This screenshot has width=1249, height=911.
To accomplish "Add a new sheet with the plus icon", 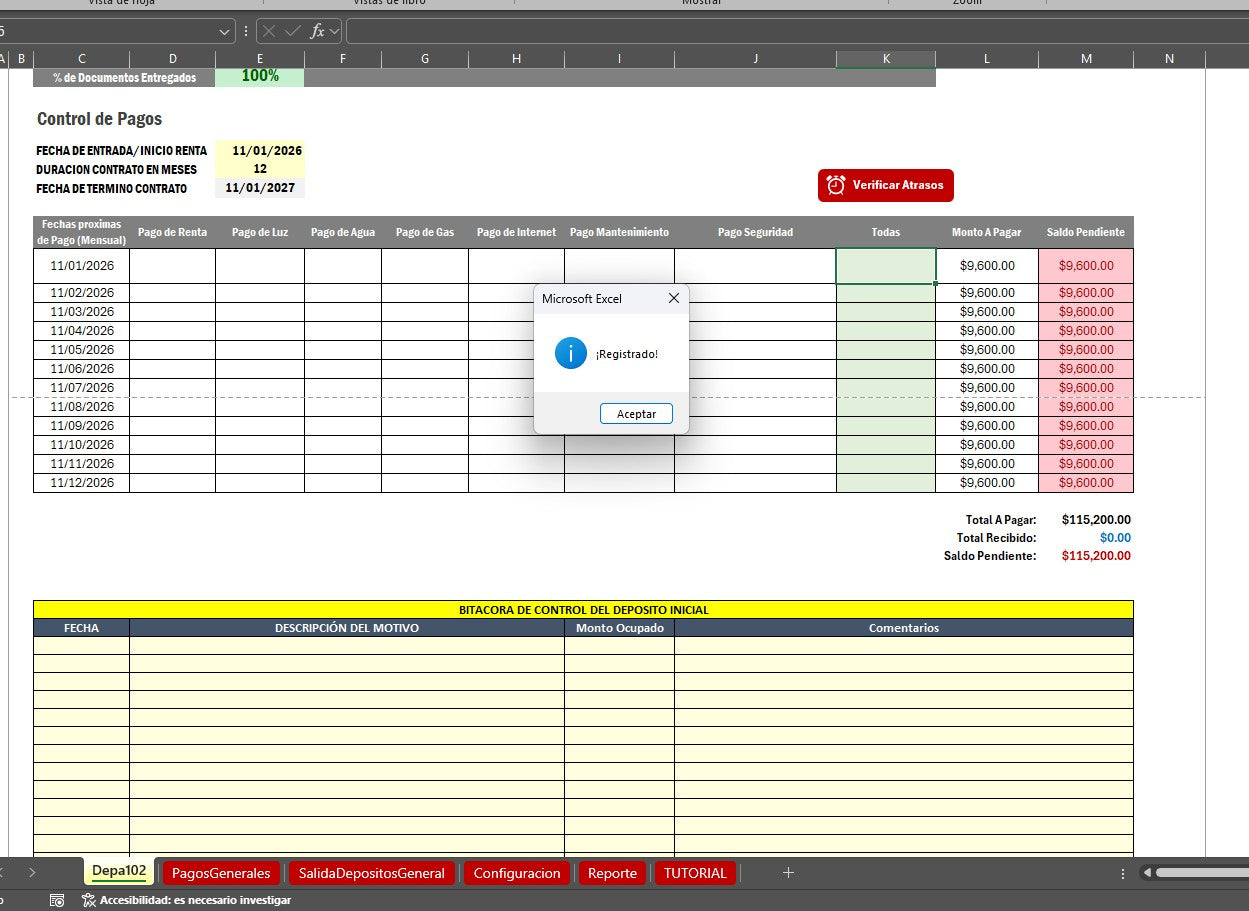I will tap(788, 872).
